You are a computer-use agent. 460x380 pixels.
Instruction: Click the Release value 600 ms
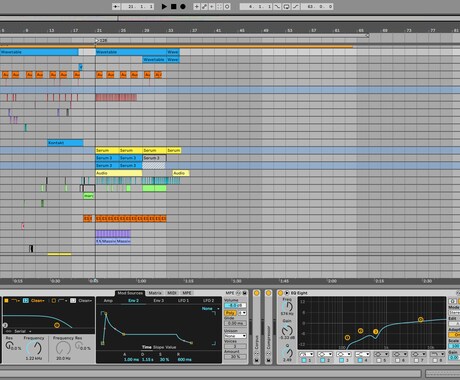point(184,359)
